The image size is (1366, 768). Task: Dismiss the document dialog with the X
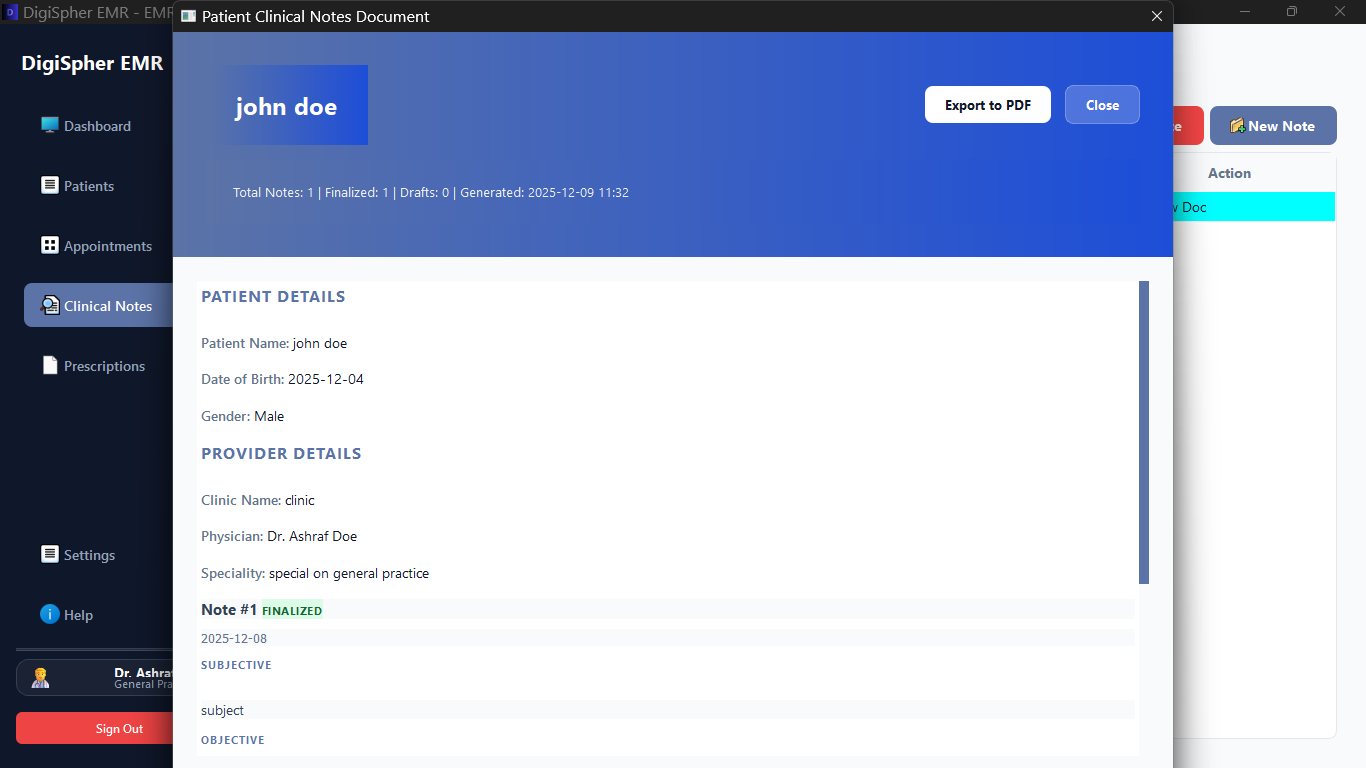1157,16
